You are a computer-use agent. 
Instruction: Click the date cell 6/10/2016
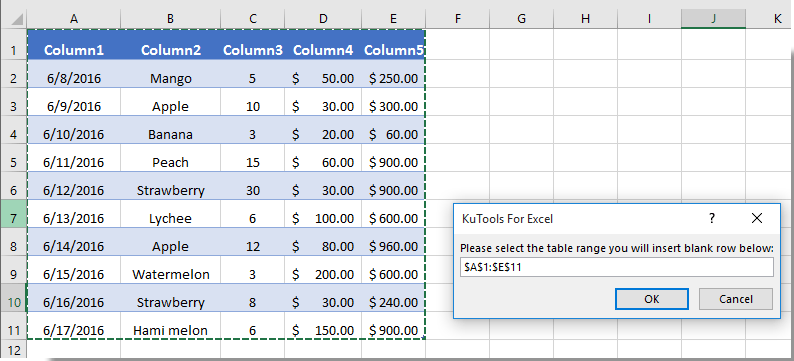coord(74,130)
